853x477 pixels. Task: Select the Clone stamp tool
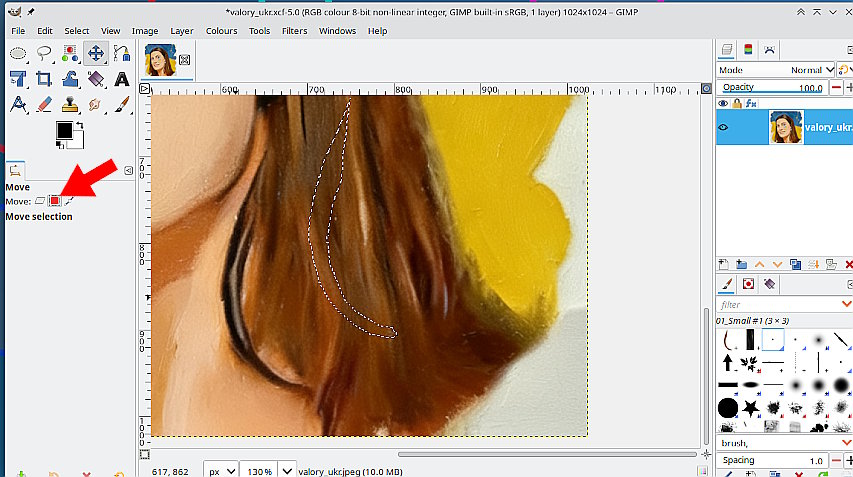click(70, 104)
